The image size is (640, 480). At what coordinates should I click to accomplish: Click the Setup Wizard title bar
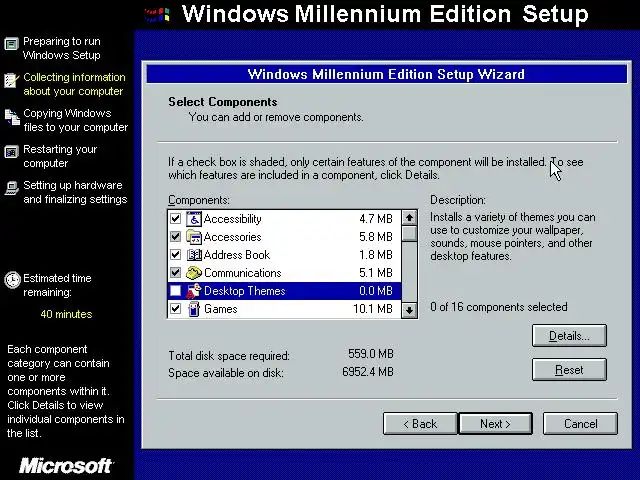tap(386, 74)
